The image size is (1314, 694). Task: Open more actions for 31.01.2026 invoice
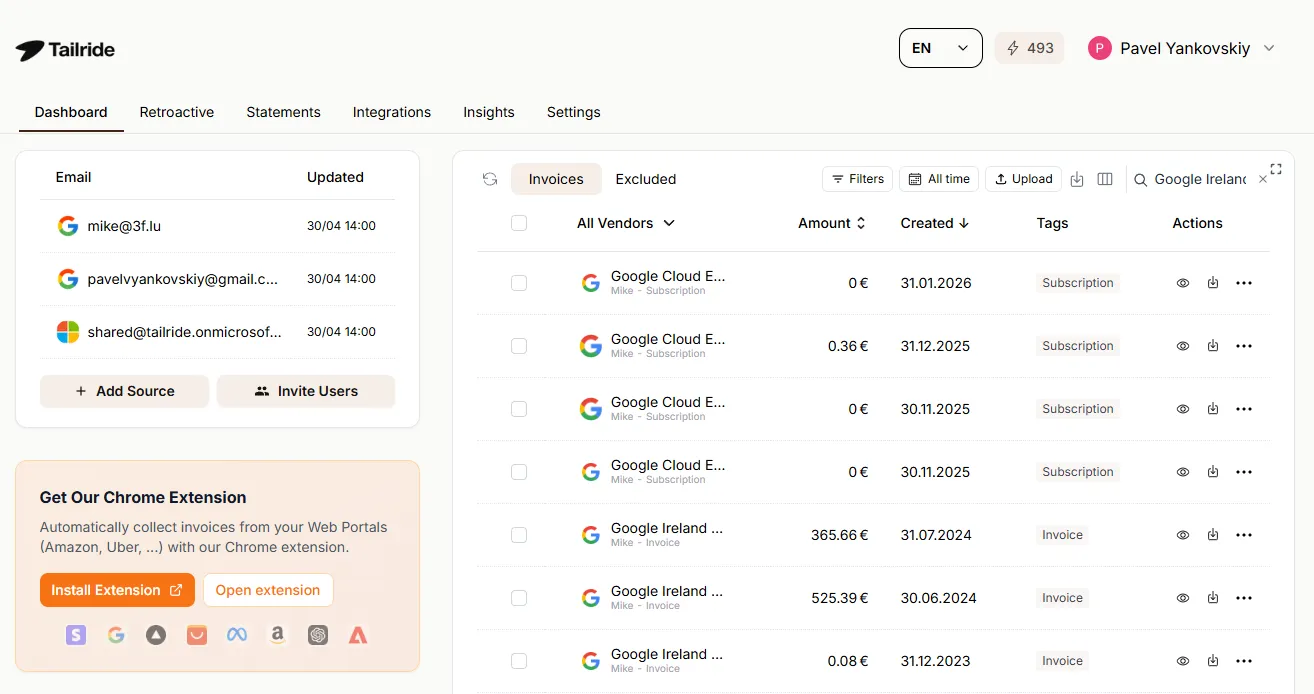(x=1244, y=283)
